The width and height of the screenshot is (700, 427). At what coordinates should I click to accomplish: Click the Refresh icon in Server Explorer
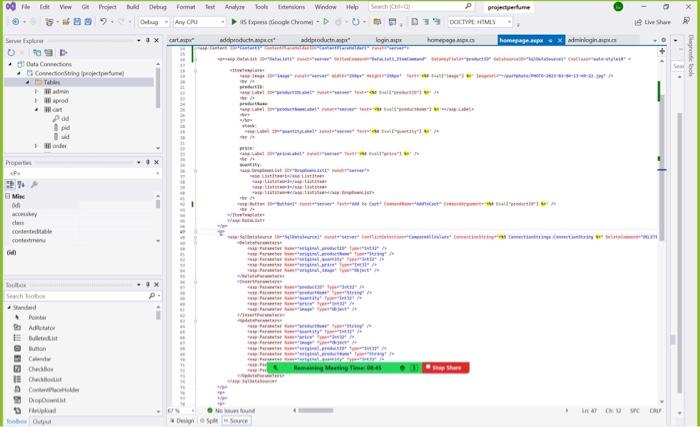pos(11,53)
